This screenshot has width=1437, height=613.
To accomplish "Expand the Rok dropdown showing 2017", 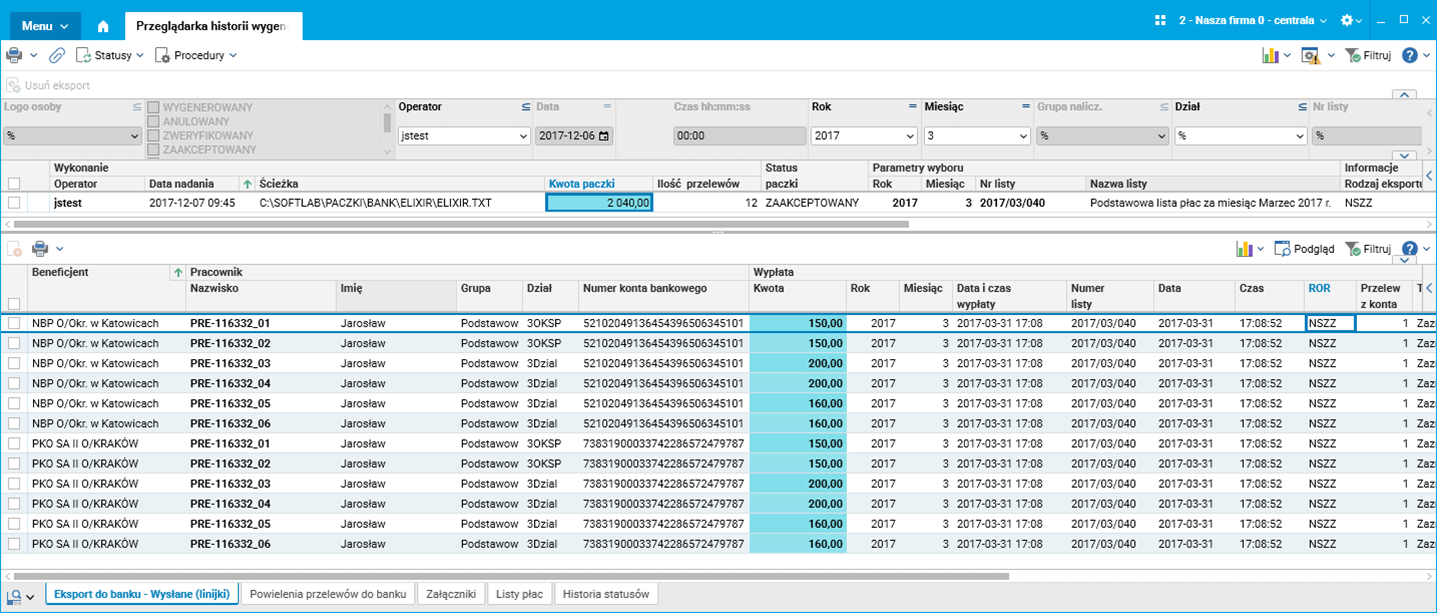I will (x=909, y=136).
